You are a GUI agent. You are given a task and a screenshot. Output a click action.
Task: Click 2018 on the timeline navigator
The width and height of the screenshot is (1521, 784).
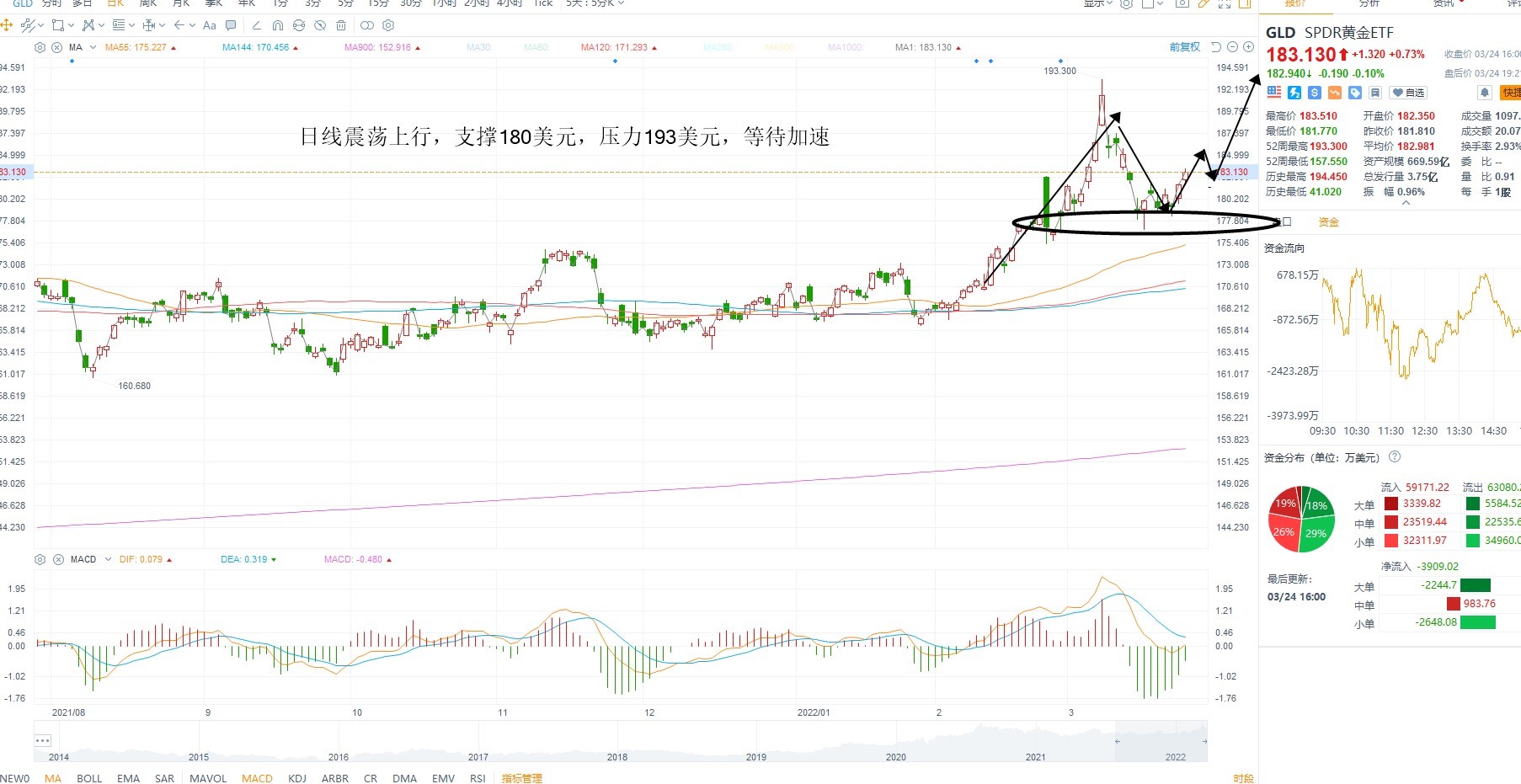[x=617, y=756]
